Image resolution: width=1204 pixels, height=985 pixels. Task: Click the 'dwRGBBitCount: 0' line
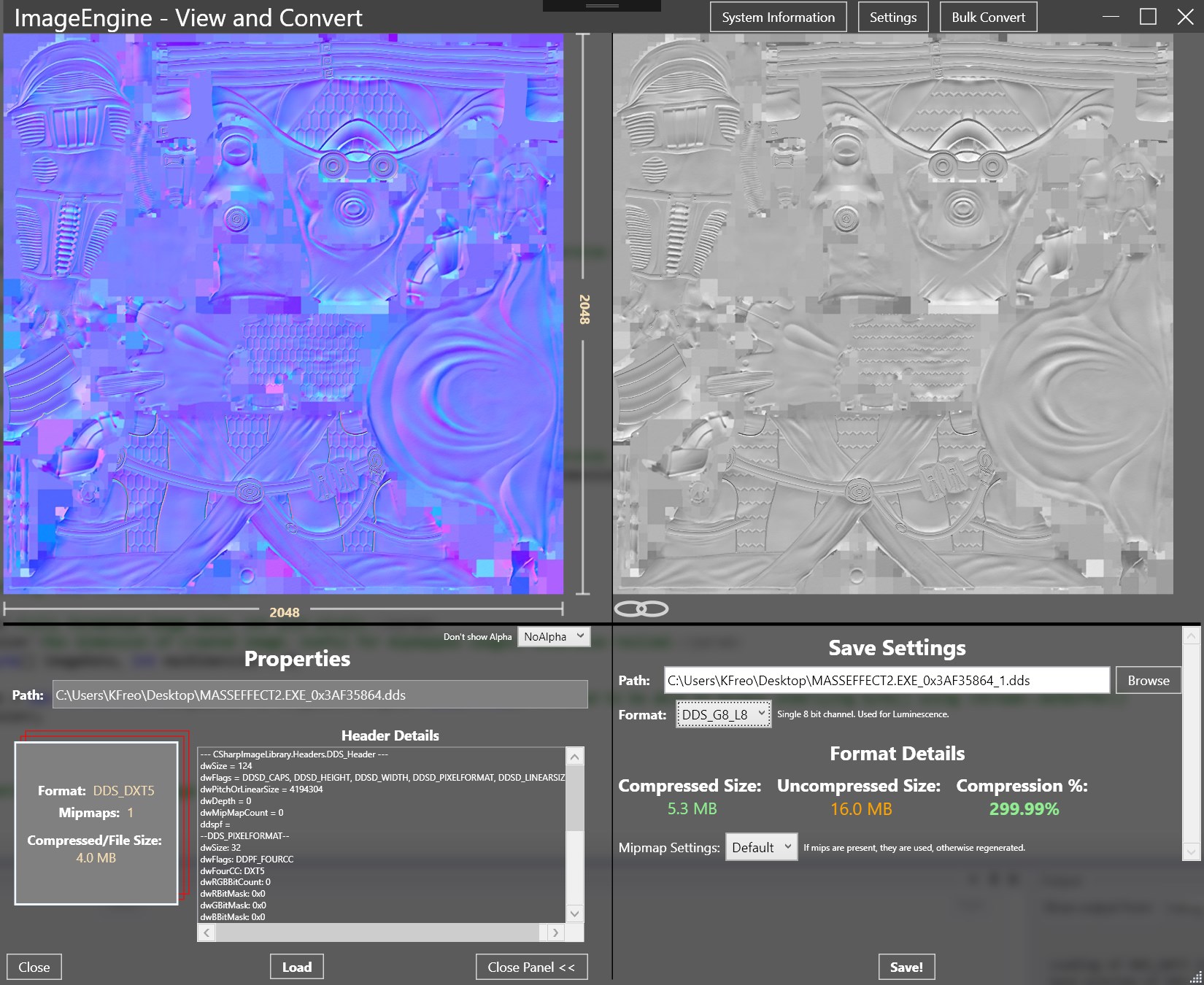[235, 882]
